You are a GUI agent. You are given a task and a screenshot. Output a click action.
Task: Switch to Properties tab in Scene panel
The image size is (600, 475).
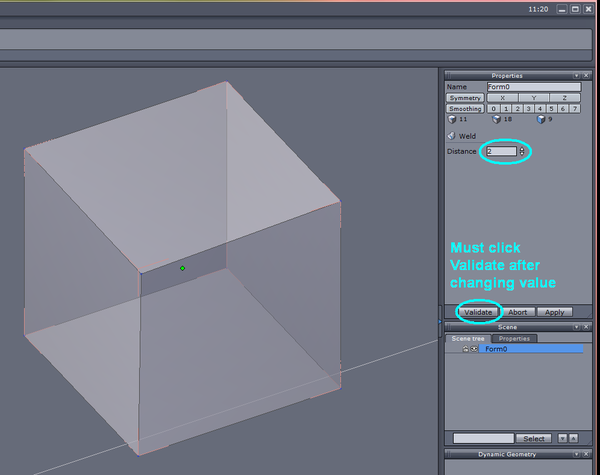pyautogui.click(x=514, y=339)
